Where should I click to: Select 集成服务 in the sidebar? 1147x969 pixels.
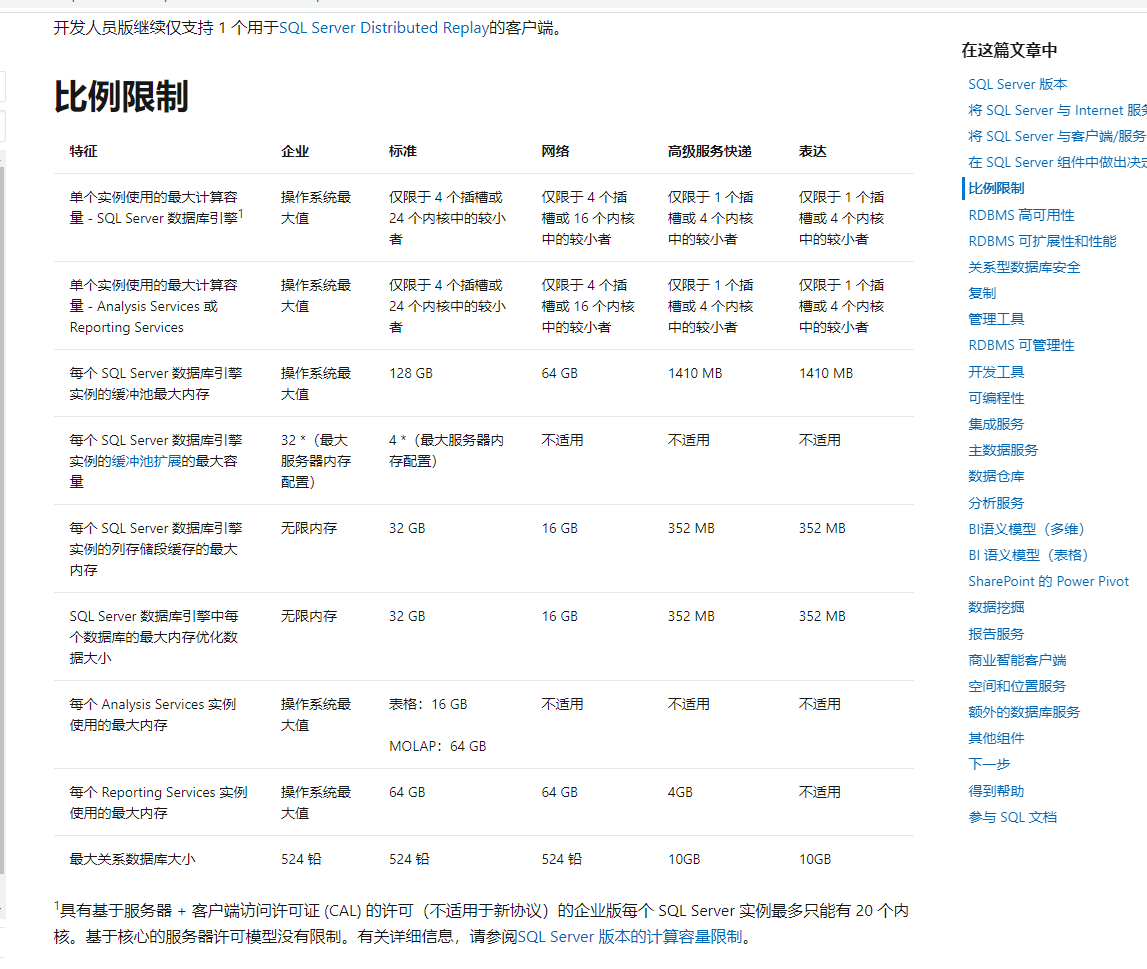click(x=996, y=424)
